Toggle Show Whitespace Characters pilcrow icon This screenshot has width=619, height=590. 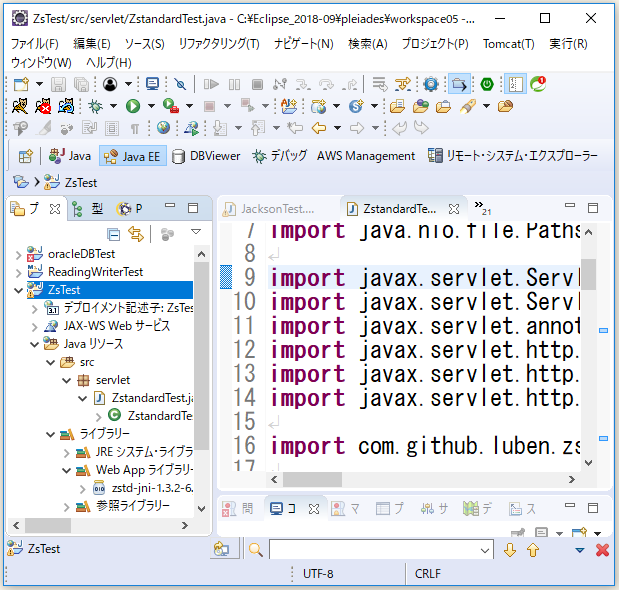[x=135, y=128]
